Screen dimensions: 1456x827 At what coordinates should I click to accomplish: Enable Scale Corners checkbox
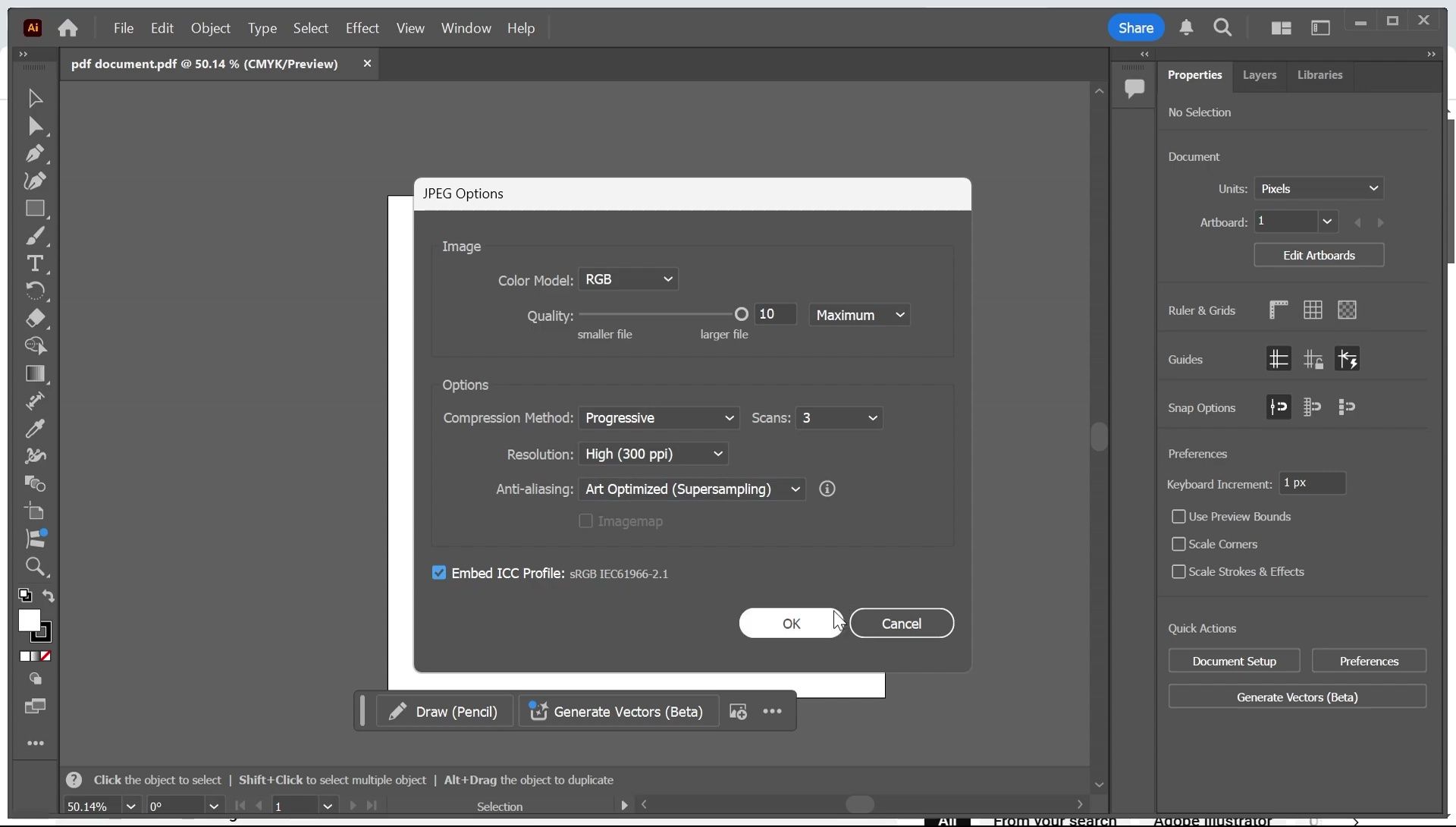[x=1178, y=545]
